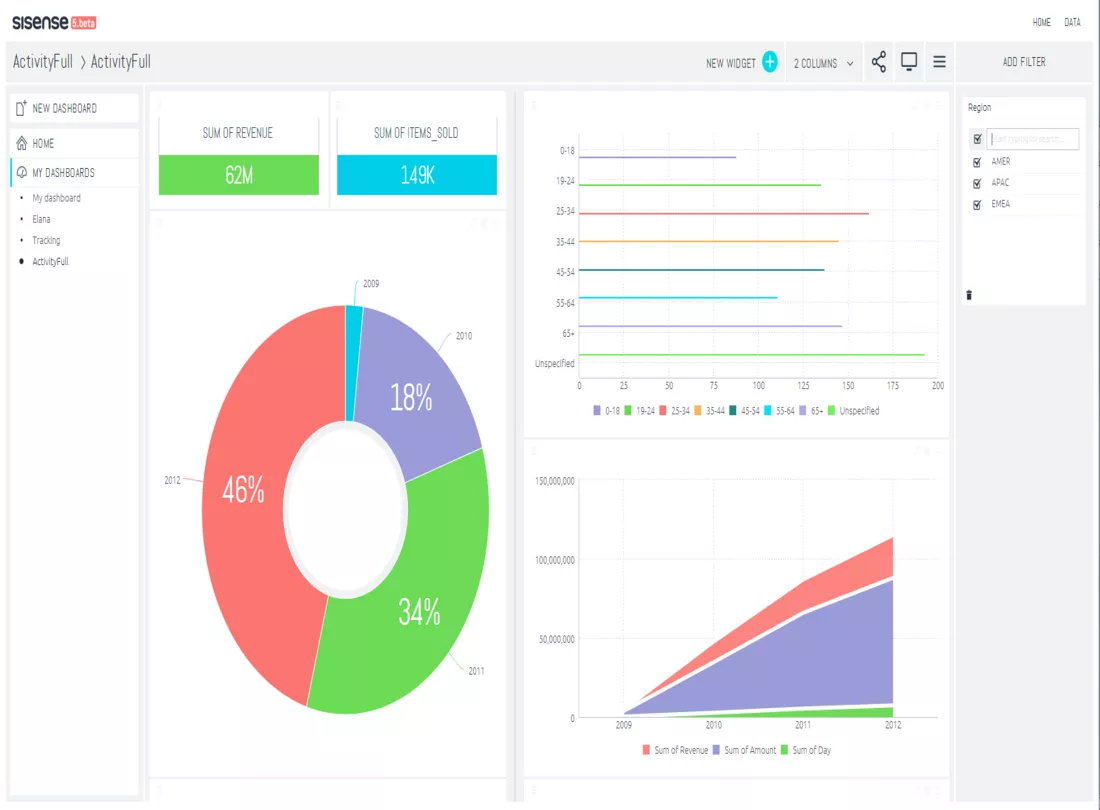Click the My Dashboards sidebar icon

point(22,172)
